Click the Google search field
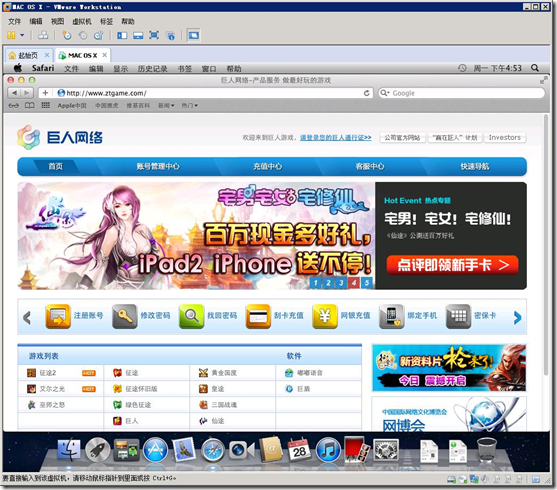The height and width of the screenshot is (490, 557). [461, 93]
